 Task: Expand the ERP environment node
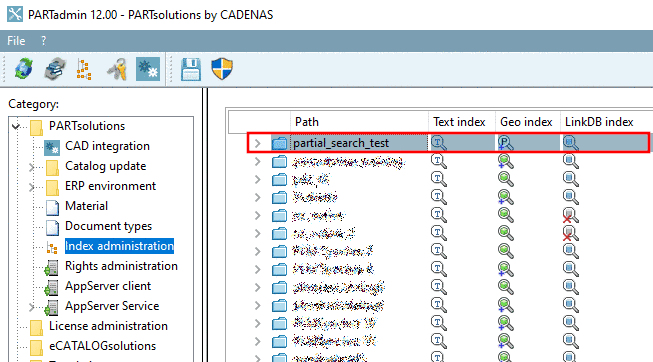pos(31,187)
